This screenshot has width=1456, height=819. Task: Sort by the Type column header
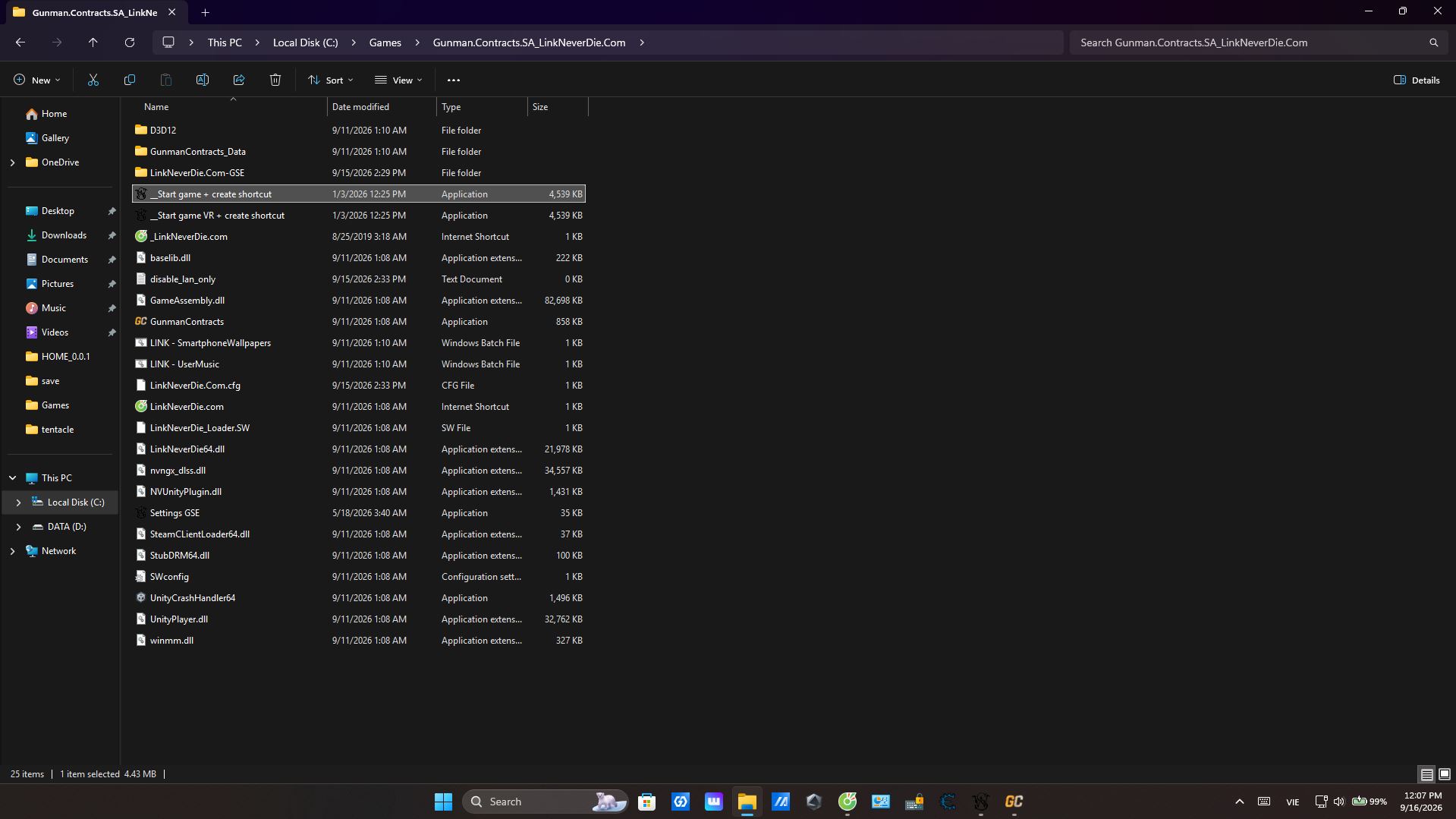click(x=482, y=107)
